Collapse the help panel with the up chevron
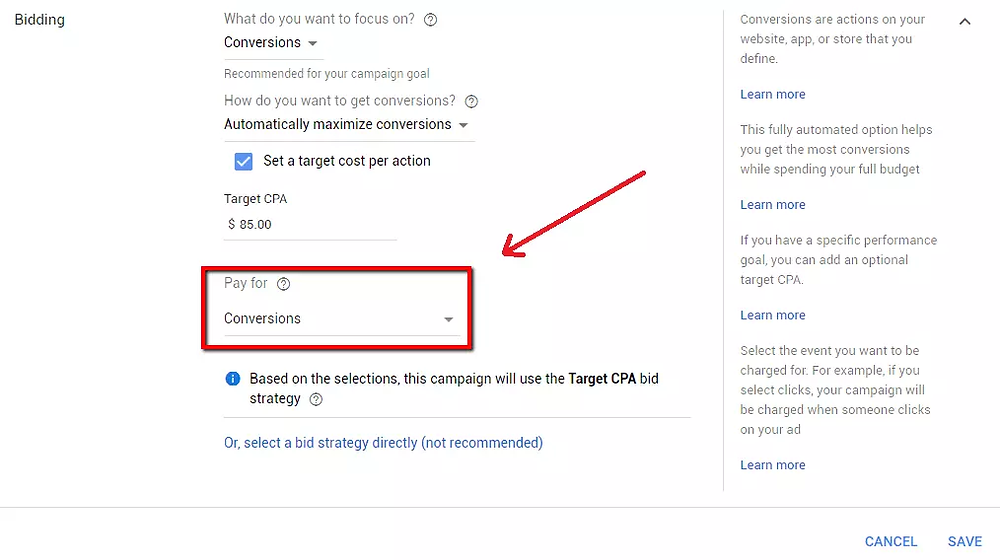Screen dimensions: 1000x560 (965, 22)
